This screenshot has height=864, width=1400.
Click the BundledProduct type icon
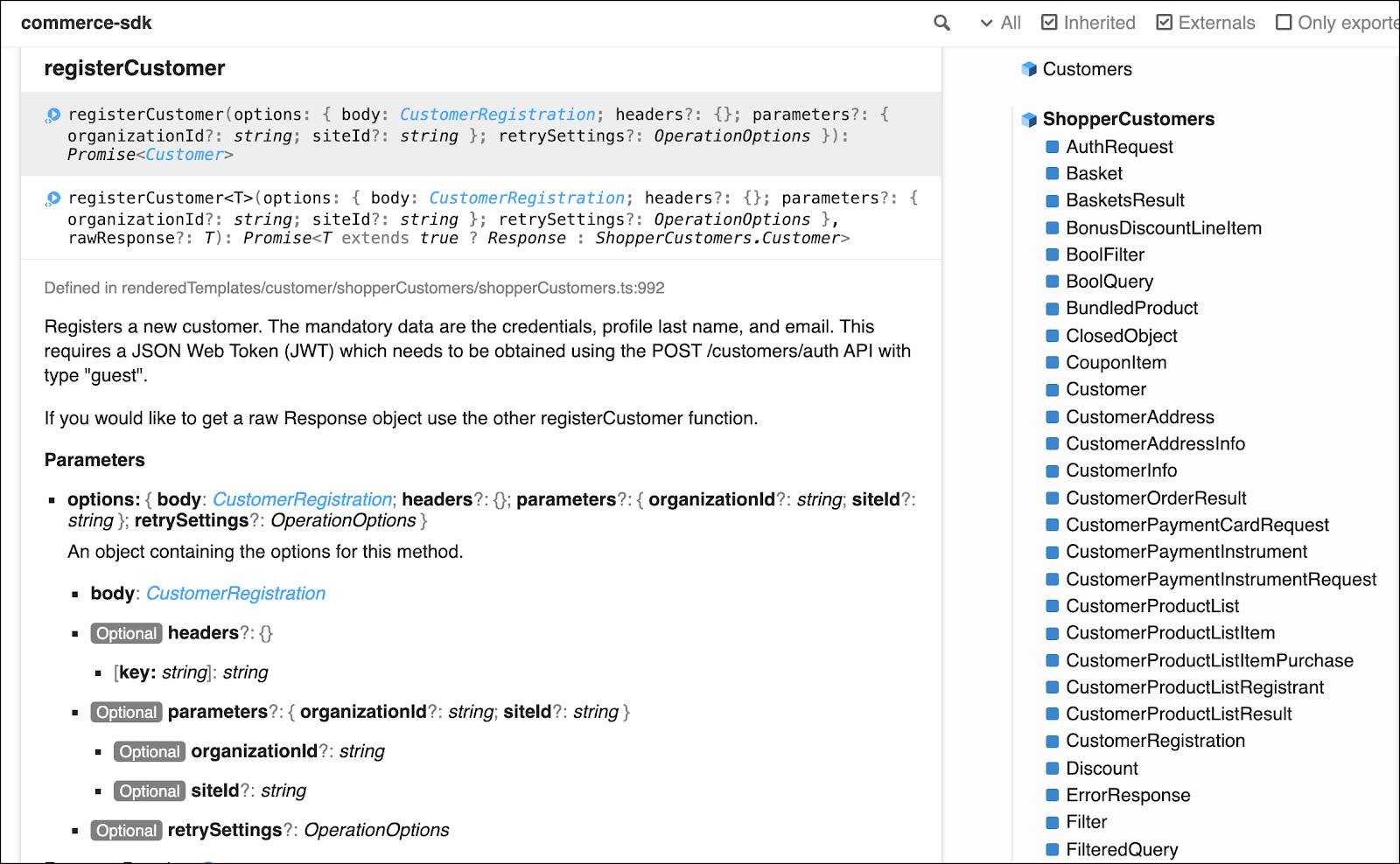point(1053,309)
